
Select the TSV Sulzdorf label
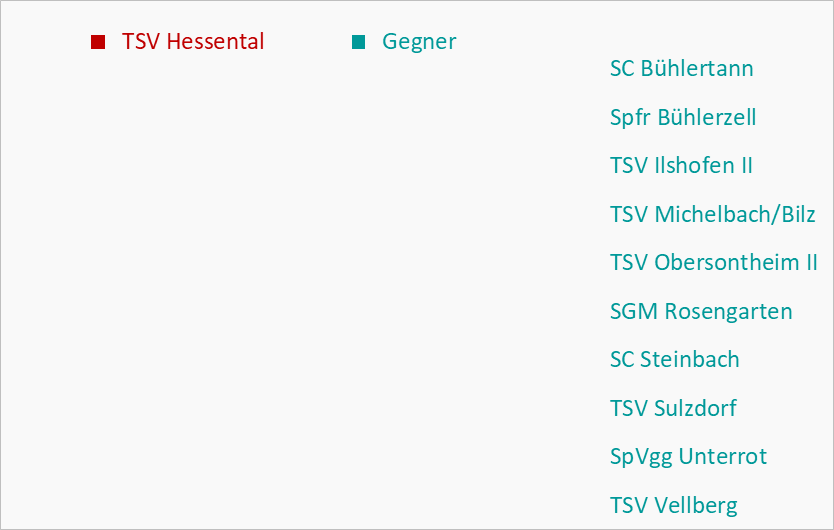[x=673, y=409]
